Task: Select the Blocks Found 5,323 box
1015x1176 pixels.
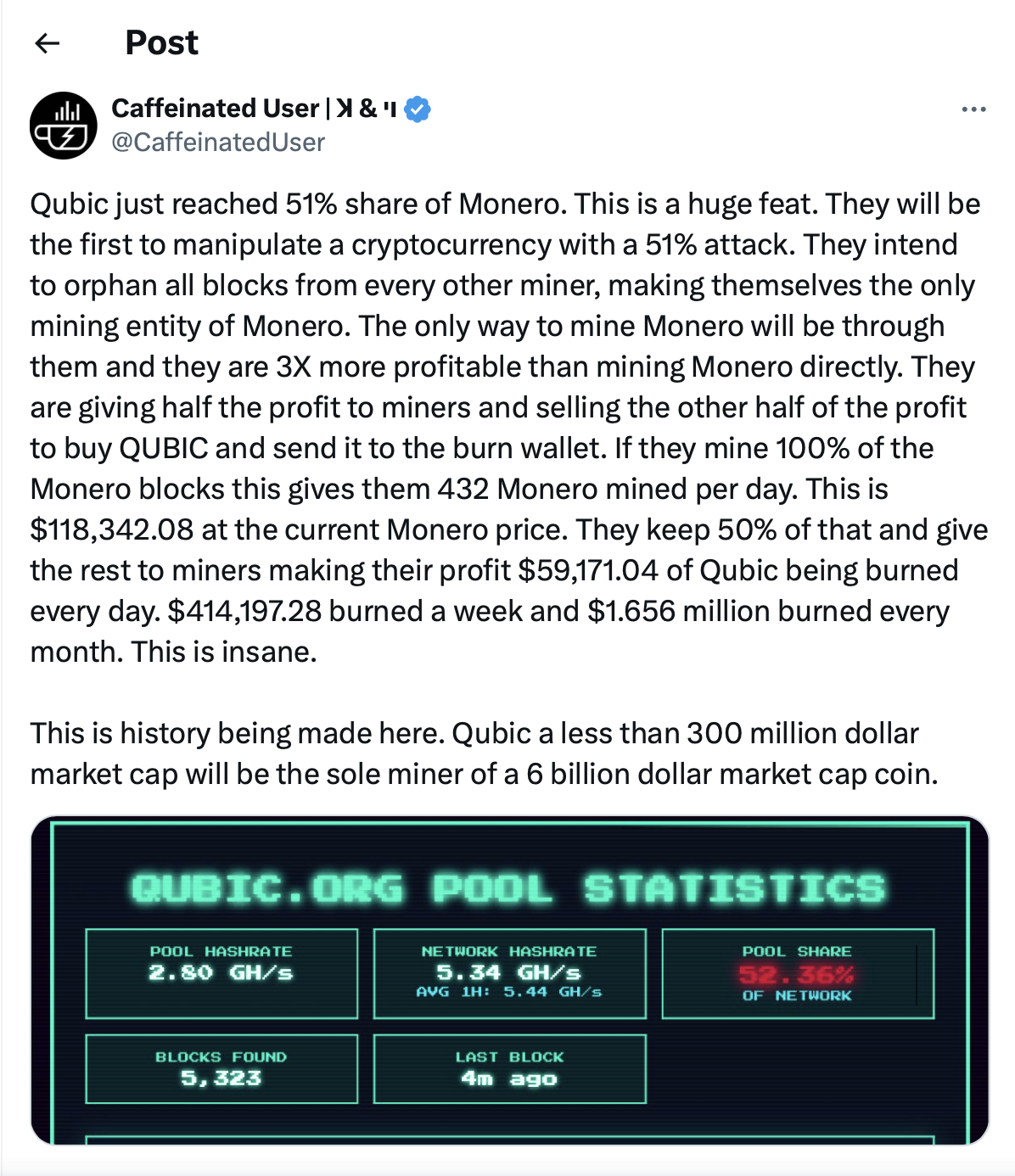Action: click(222, 1068)
